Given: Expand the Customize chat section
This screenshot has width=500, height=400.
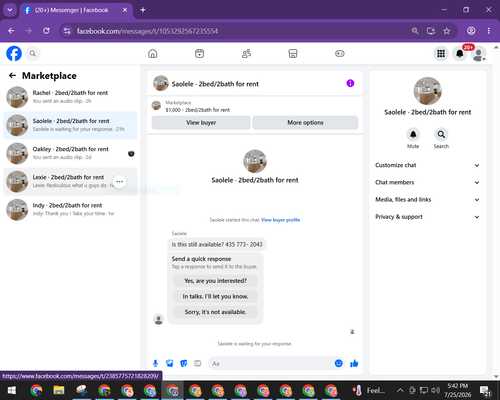Looking at the screenshot, I should [427, 165].
